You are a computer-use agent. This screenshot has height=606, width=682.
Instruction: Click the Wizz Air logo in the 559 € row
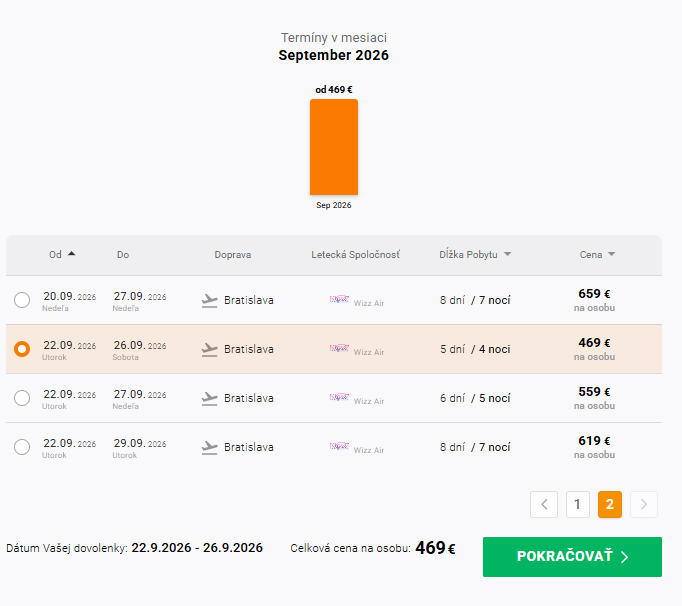click(339, 397)
